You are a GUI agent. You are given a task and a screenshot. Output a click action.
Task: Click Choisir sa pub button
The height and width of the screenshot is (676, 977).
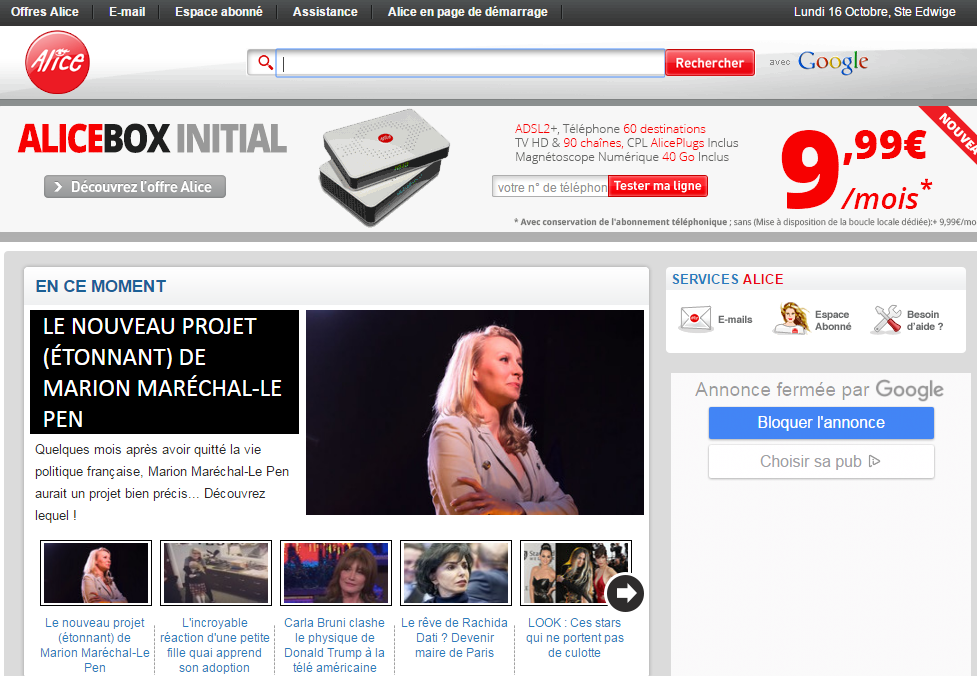[821, 462]
